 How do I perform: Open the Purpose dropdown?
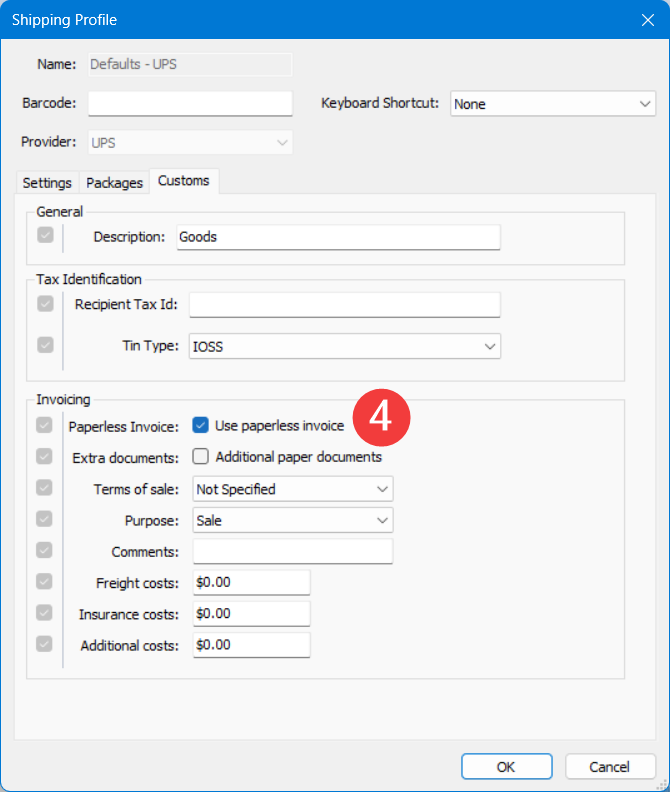pyautogui.click(x=292, y=520)
